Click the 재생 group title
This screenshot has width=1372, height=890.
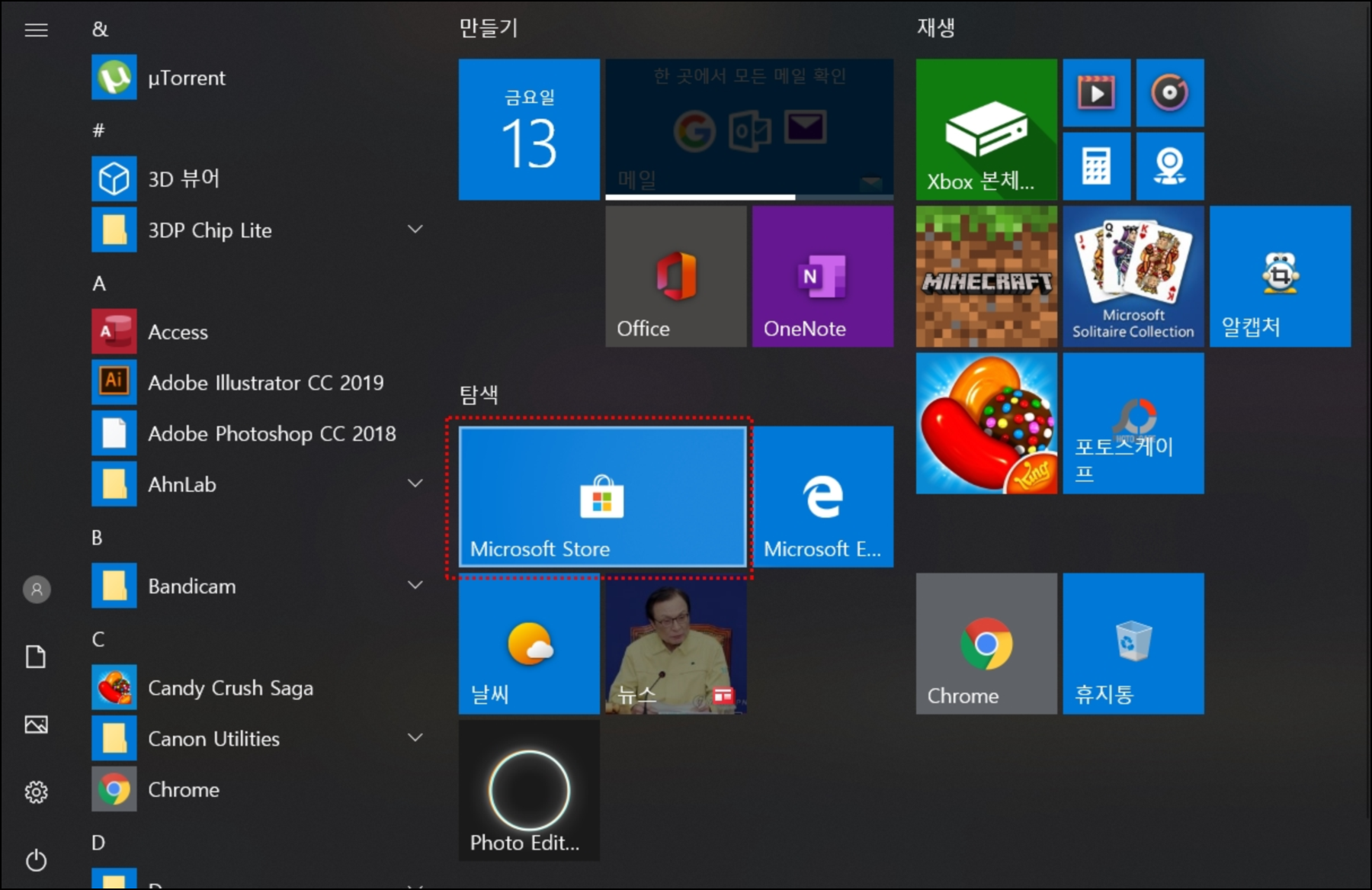click(936, 28)
